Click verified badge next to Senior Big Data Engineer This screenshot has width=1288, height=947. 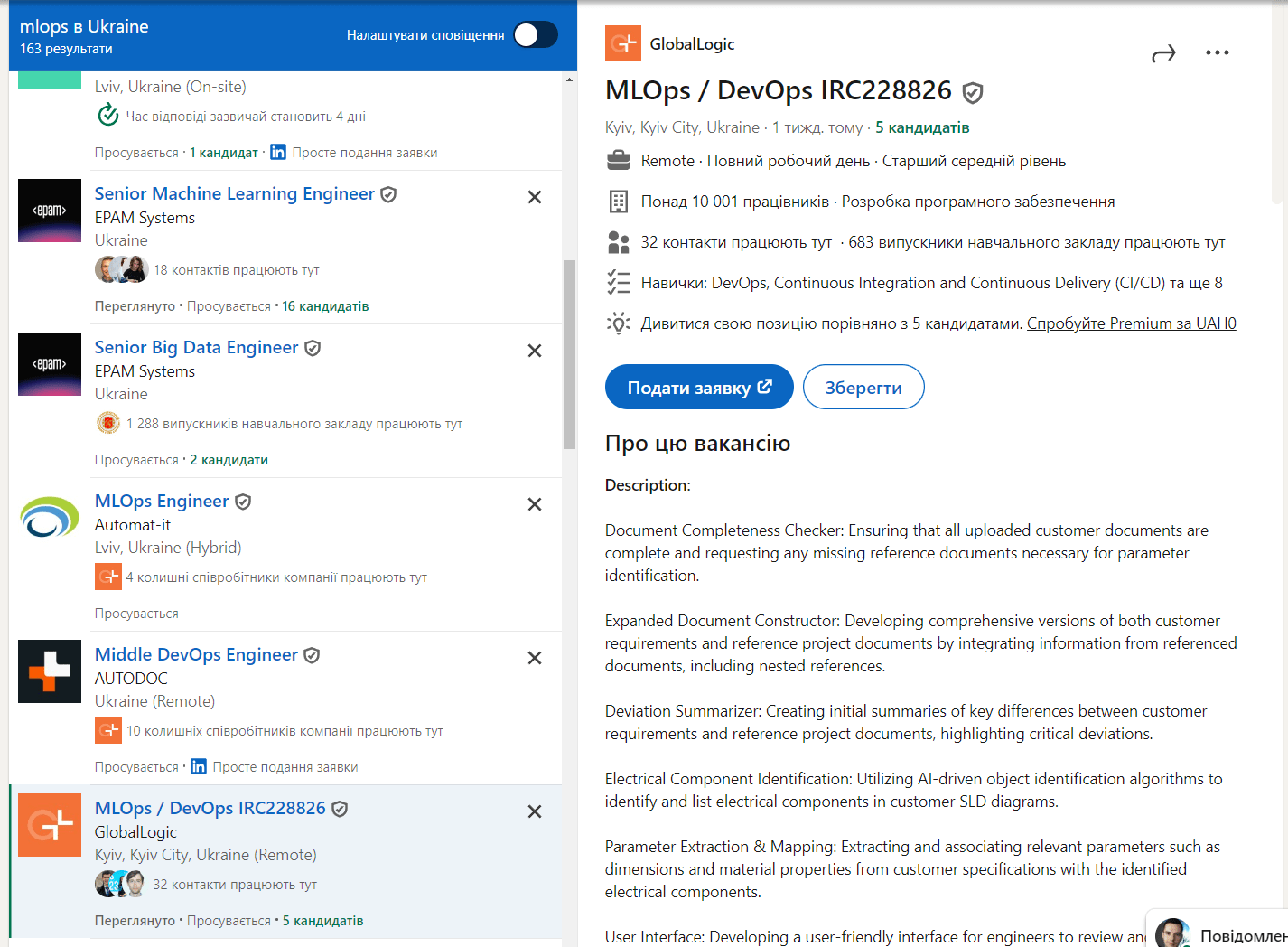313,348
